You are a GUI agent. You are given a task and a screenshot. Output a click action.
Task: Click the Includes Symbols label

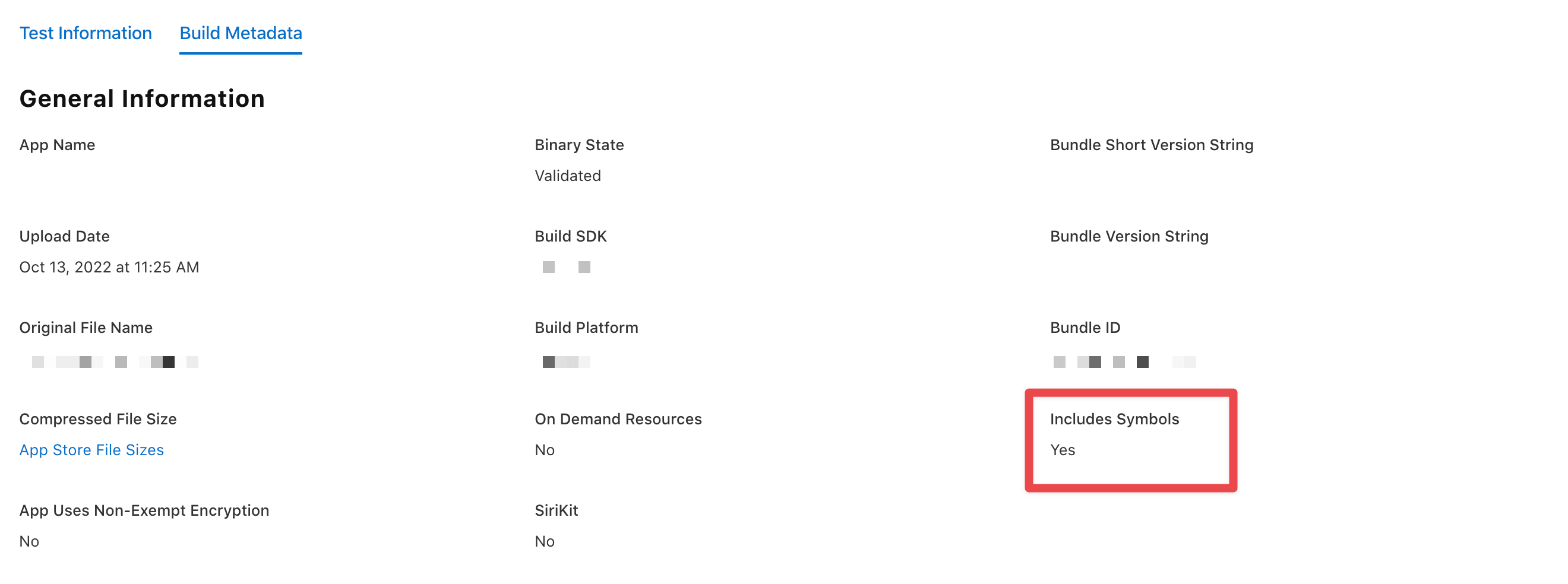point(1114,419)
